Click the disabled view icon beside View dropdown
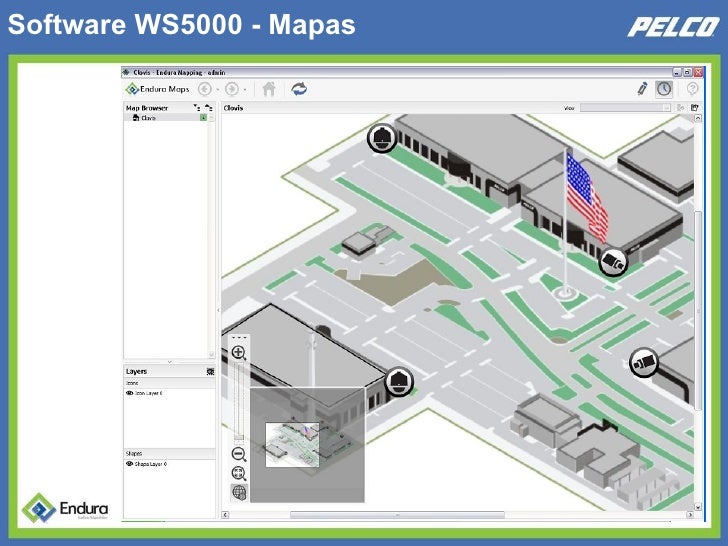The image size is (728, 546). tap(681, 108)
